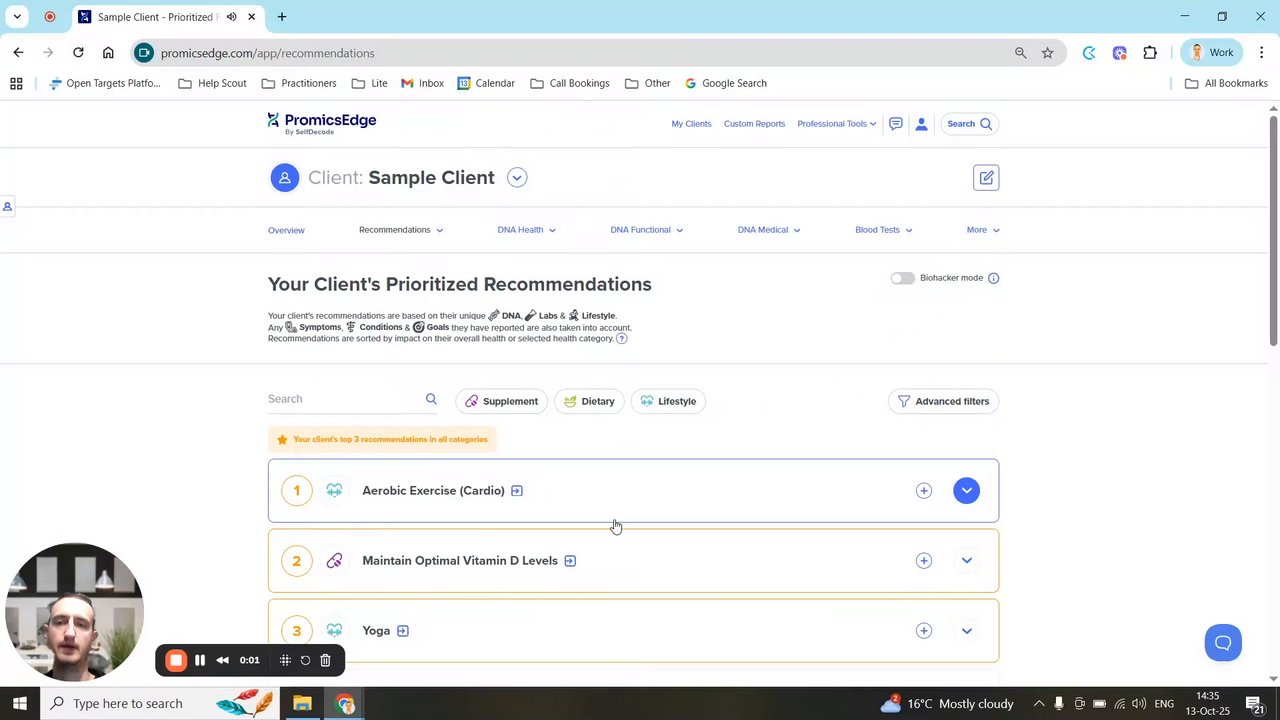Rewind the screen recording
This screenshot has width=1280, height=720.
coord(223,660)
